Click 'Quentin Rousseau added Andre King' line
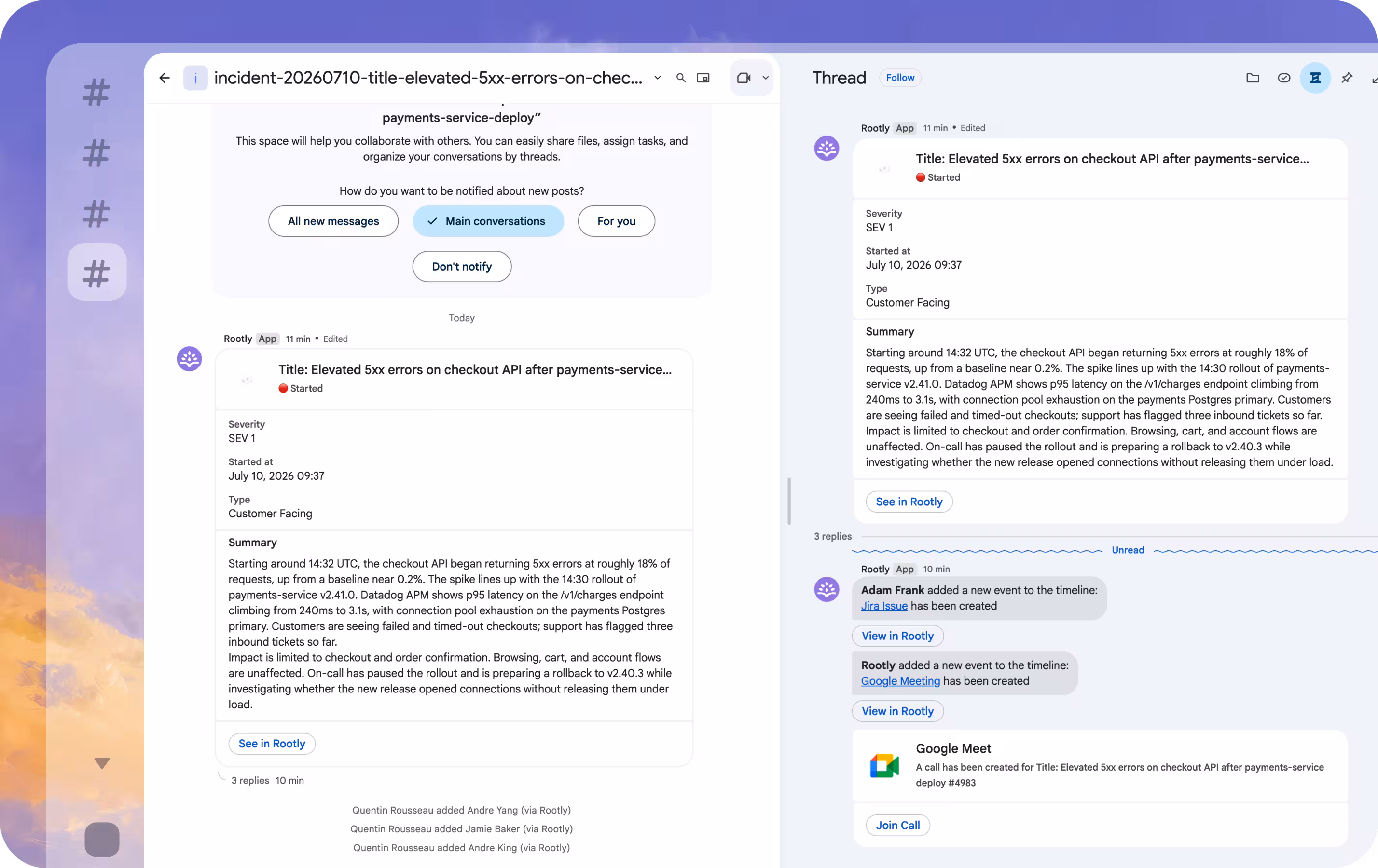 [x=461, y=848]
